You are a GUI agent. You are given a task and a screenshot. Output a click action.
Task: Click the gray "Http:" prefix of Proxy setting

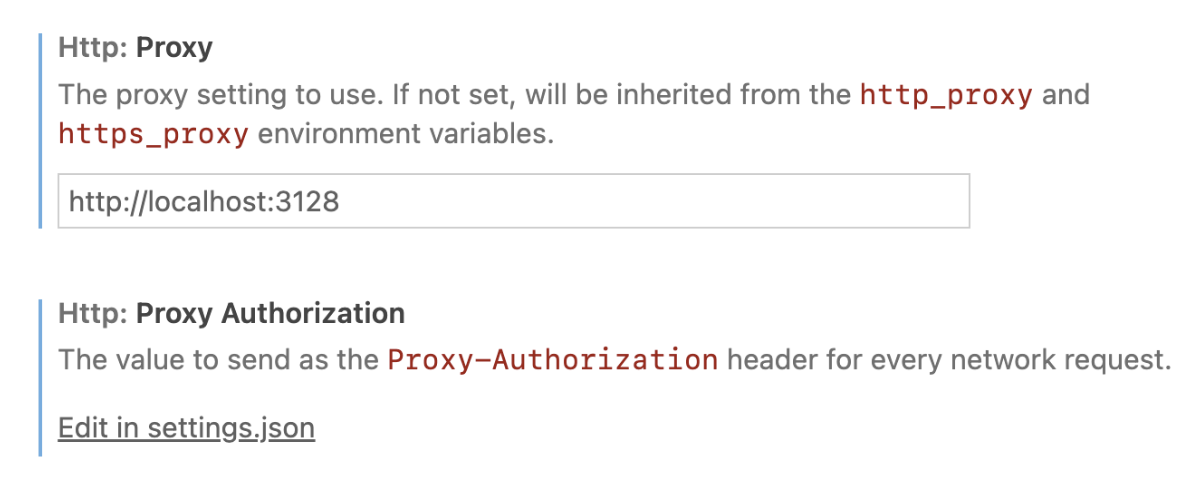pyautogui.click(x=93, y=48)
